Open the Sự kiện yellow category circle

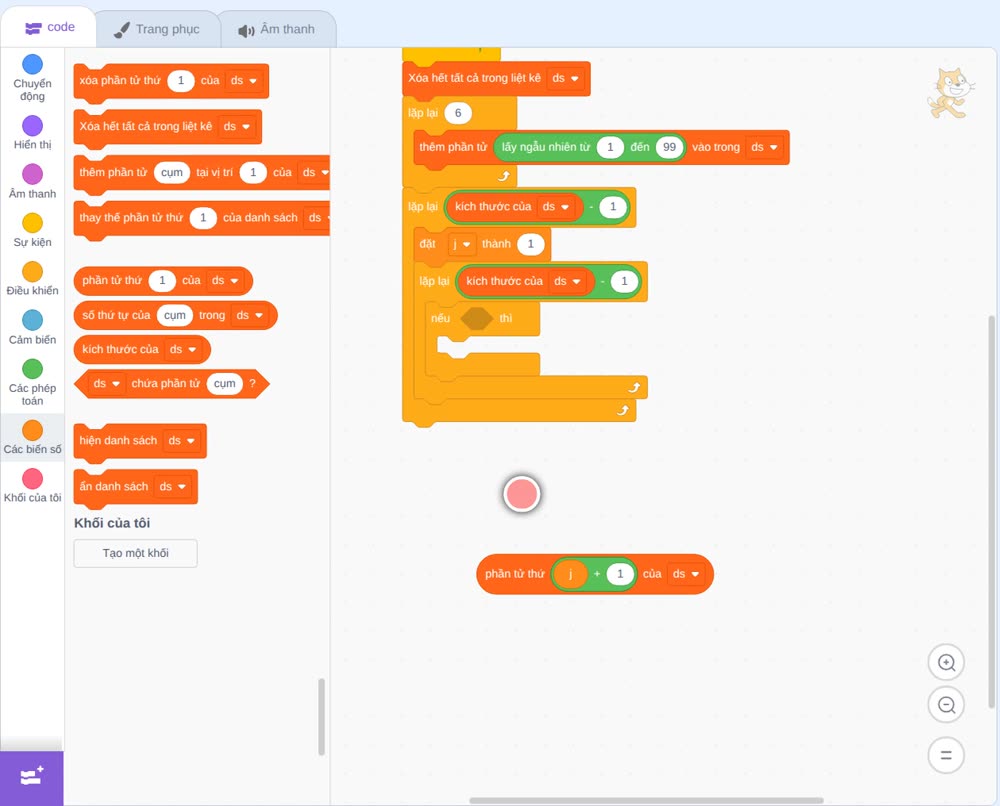(32, 223)
